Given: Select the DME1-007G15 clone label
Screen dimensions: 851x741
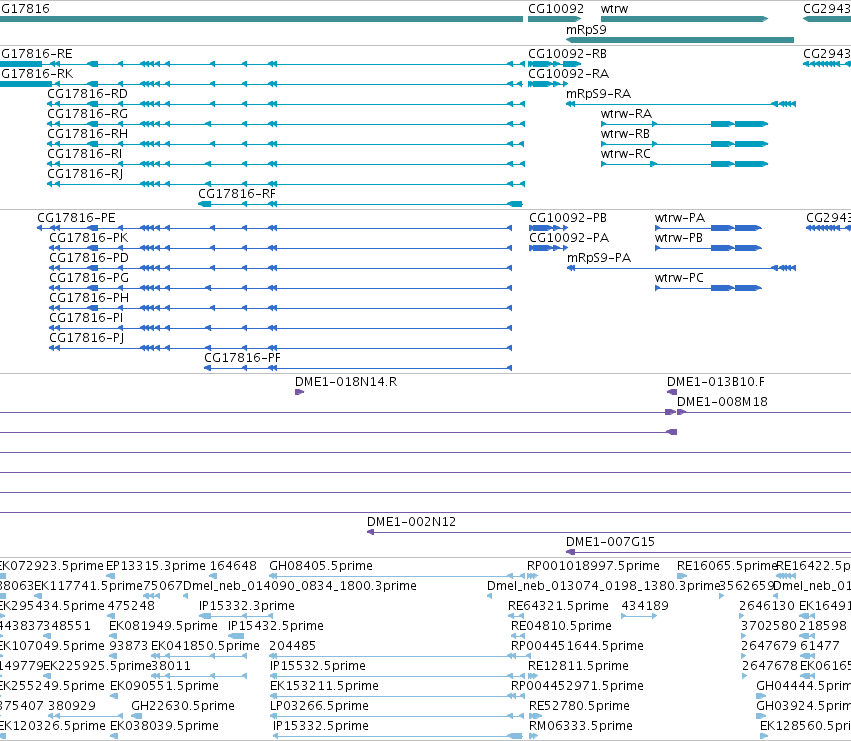Looking at the screenshot, I should [x=611, y=542].
